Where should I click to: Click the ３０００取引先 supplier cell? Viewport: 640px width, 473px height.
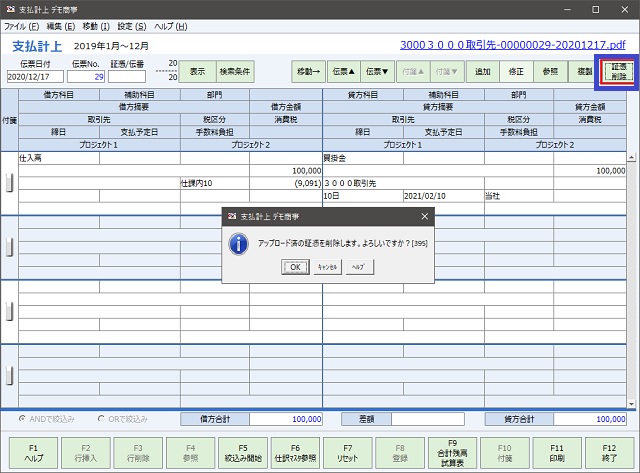click(x=404, y=183)
